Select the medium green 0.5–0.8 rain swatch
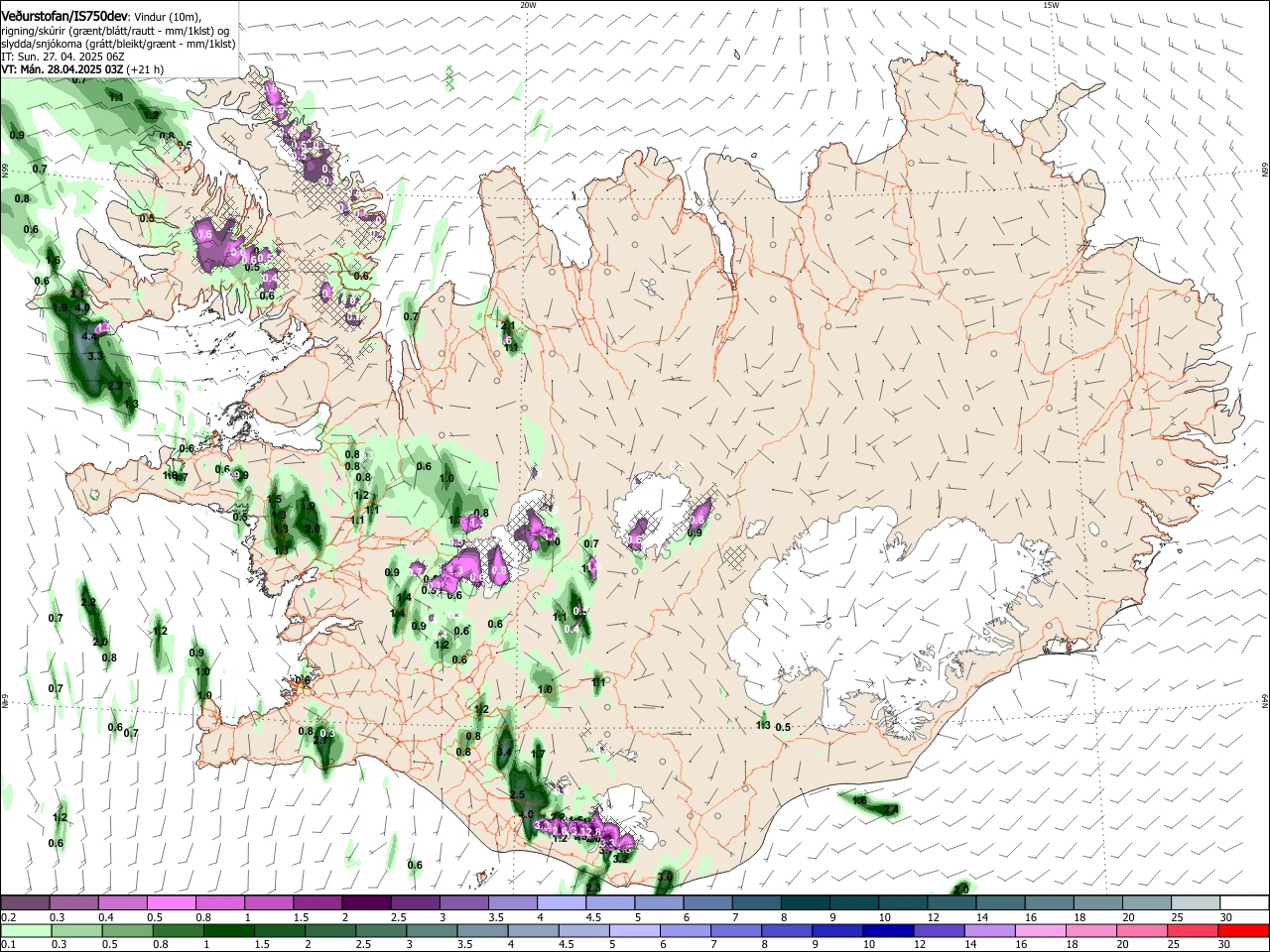 click(127, 930)
